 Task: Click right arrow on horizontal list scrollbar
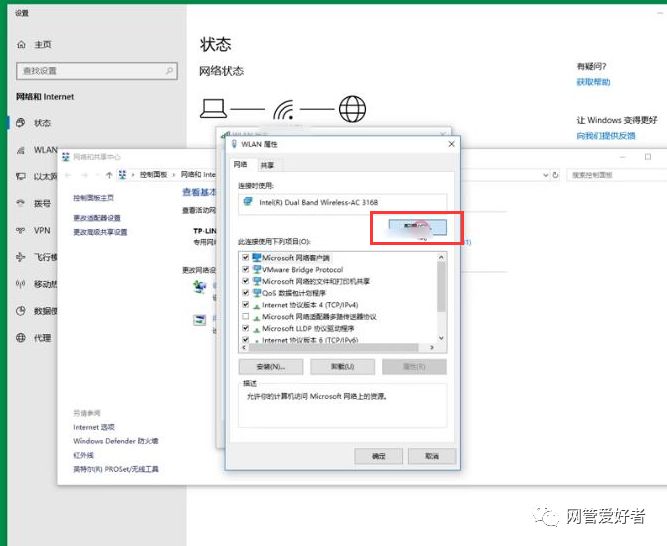[432, 347]
